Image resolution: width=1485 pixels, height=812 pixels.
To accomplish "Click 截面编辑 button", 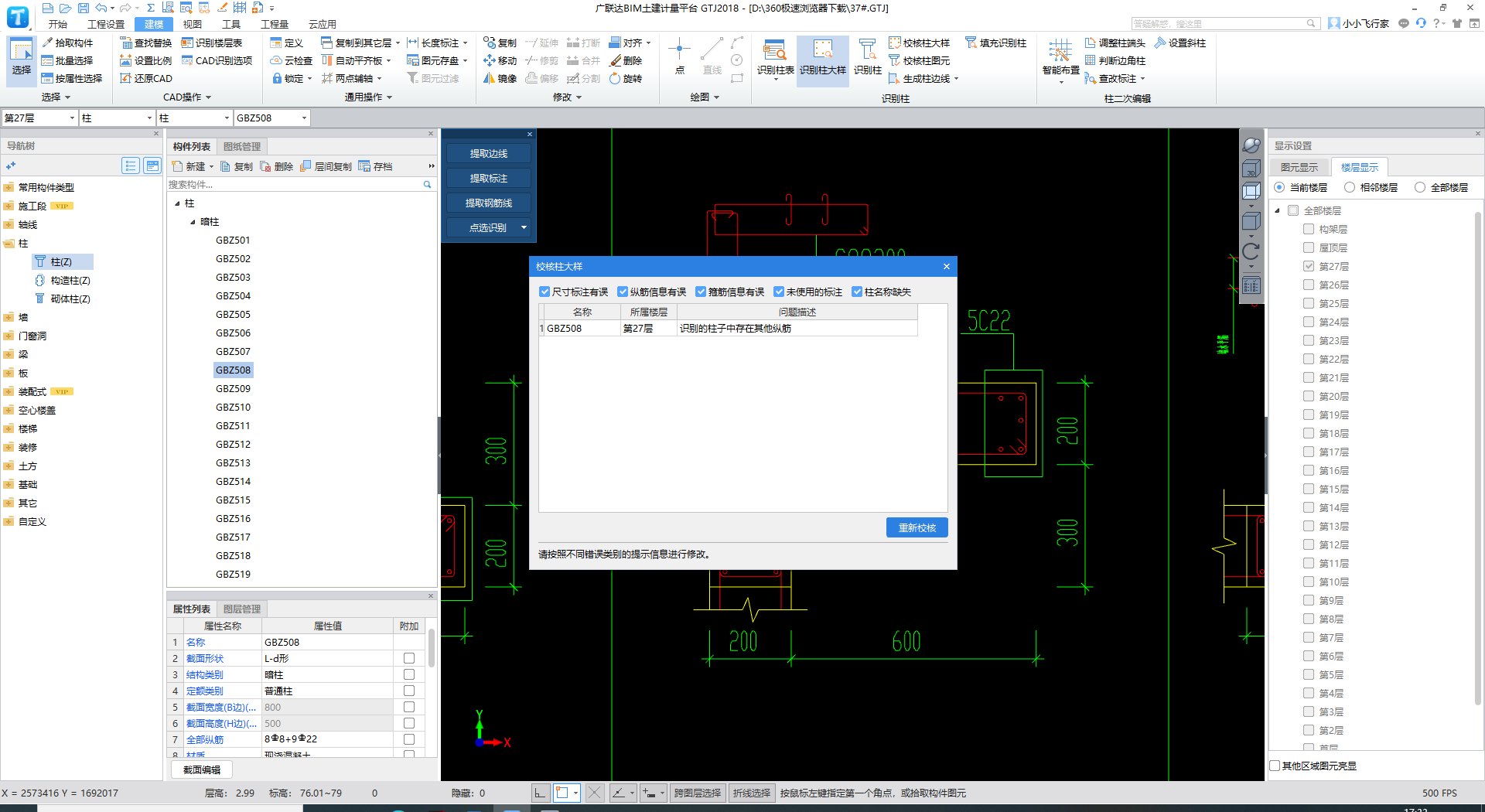I will click(202, 769).
